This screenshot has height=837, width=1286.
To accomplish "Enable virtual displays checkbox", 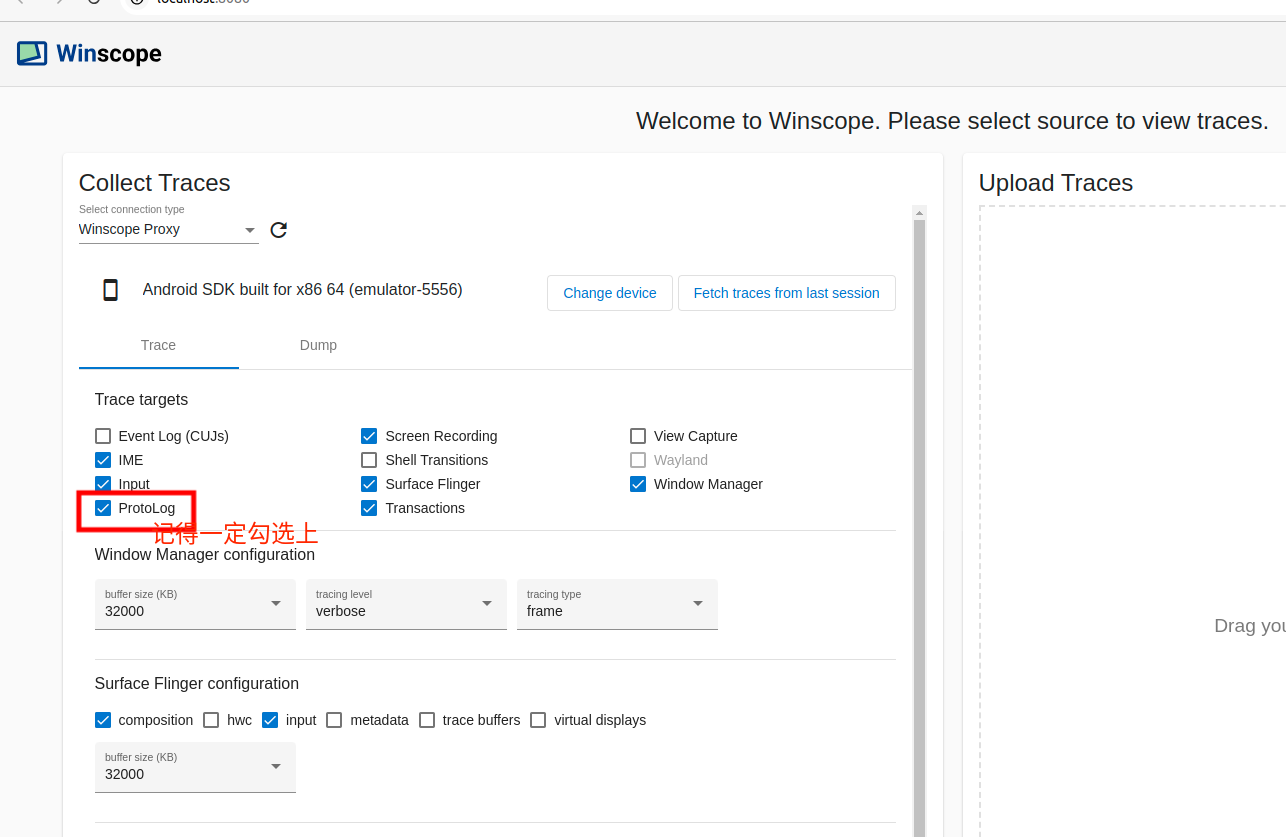I will click(538, 720).
